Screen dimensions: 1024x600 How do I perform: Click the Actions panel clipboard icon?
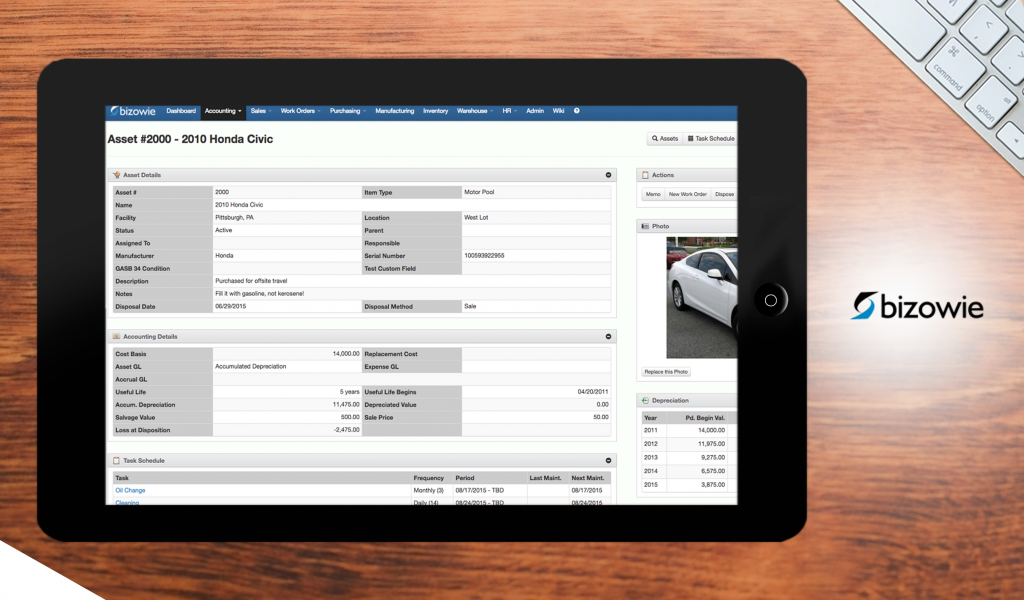[645, 175]
